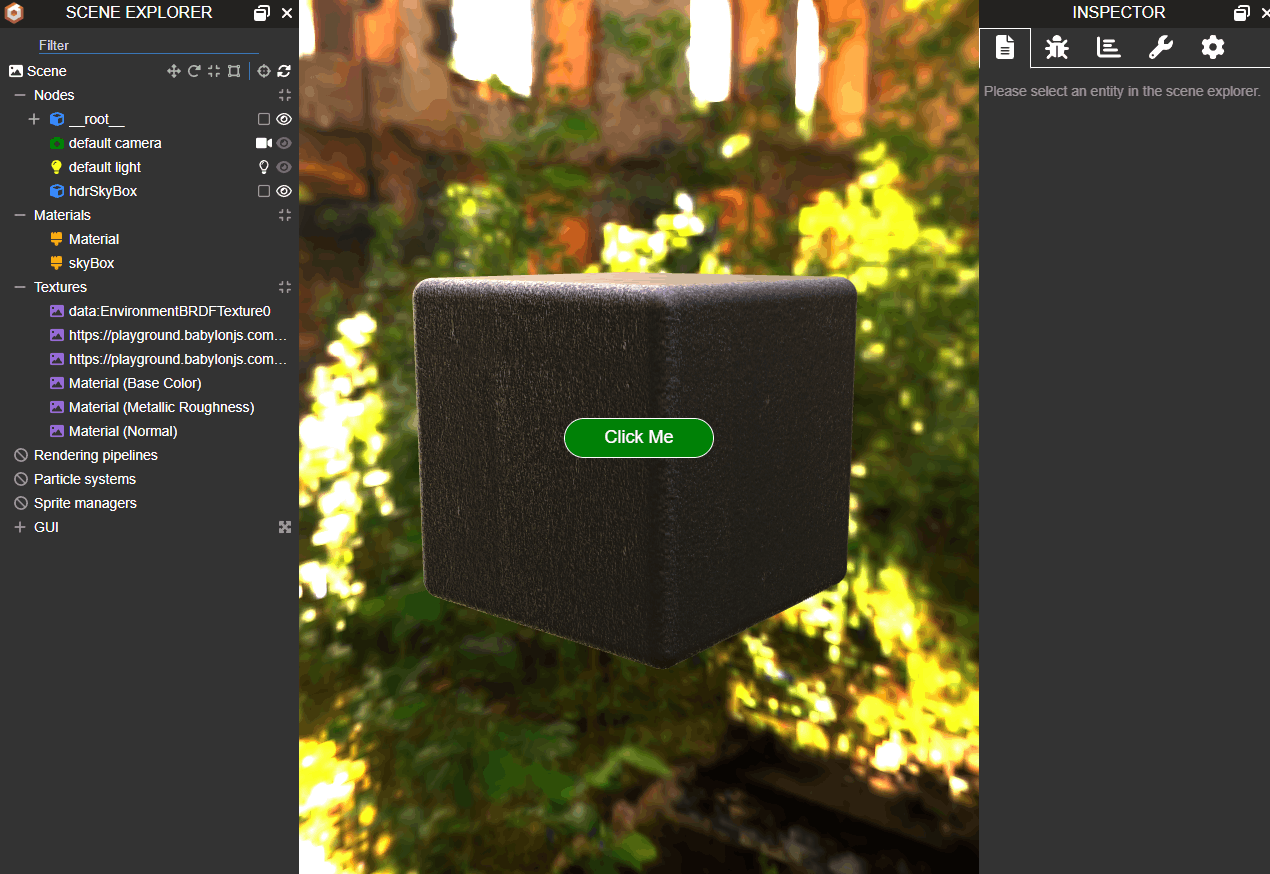
Task: Click the Babylon.js logo in Scene Explorer header
Action: click(x=14, y=13)
